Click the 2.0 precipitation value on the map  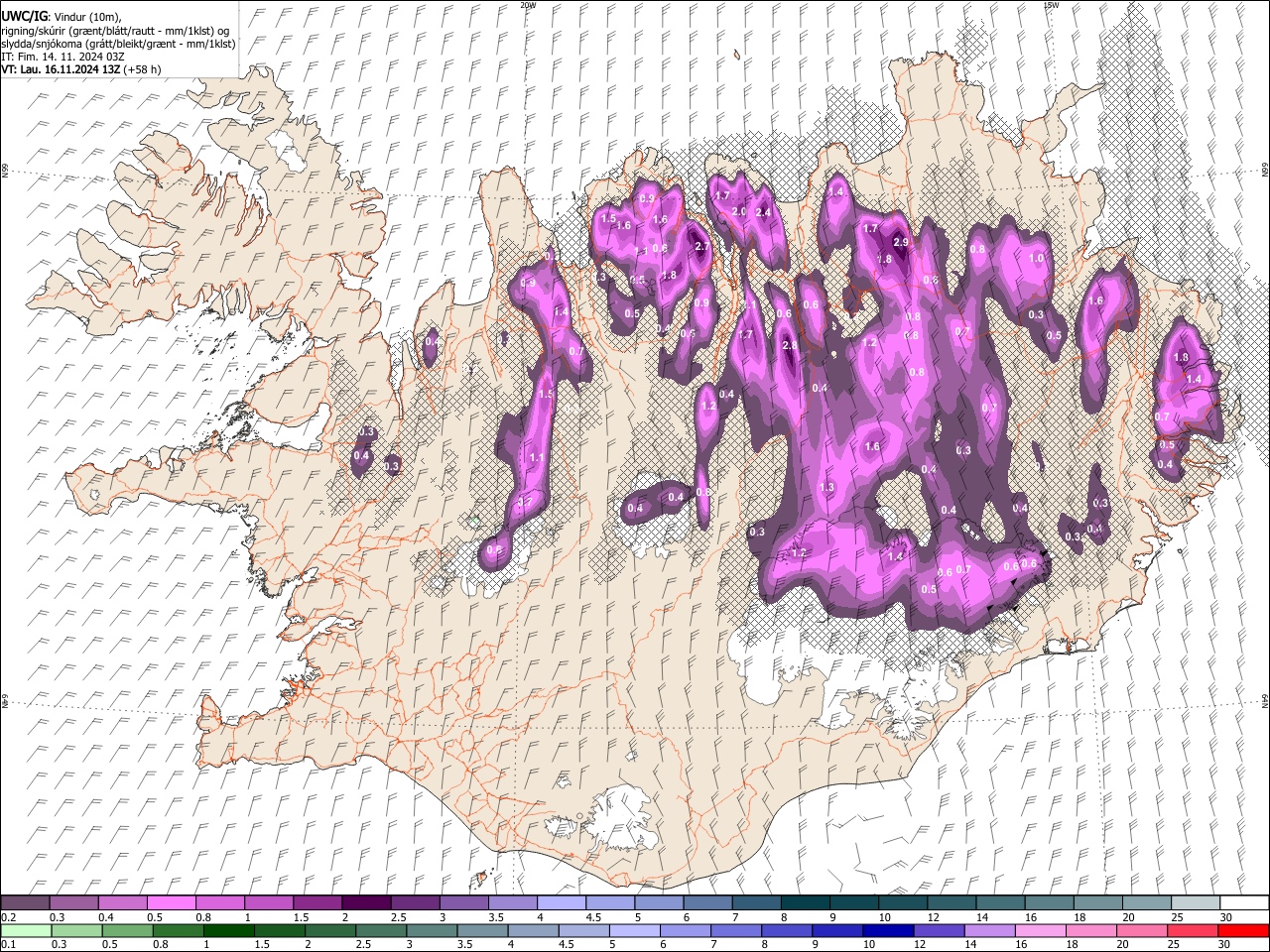[738, 211]
